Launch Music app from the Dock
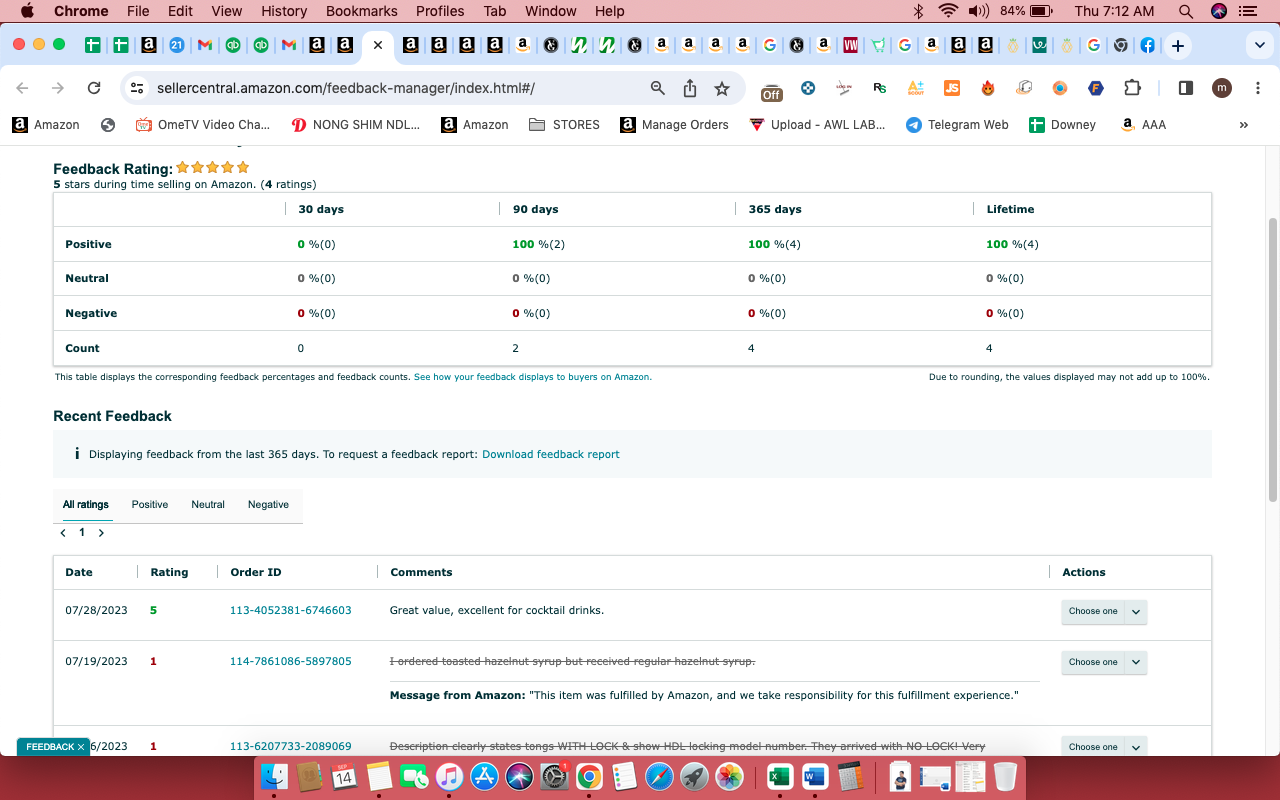 [x=449, y=776]
